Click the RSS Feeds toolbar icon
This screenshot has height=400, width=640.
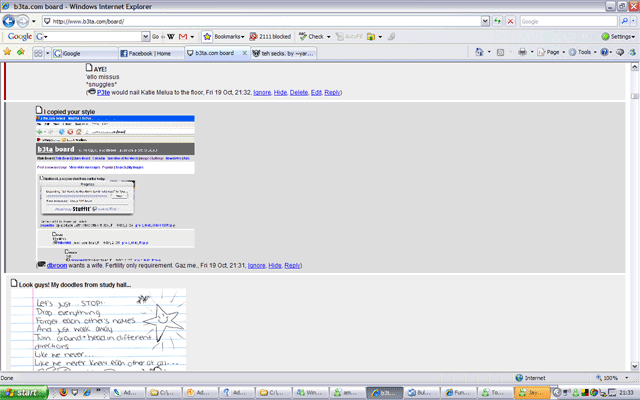(500, 52)
